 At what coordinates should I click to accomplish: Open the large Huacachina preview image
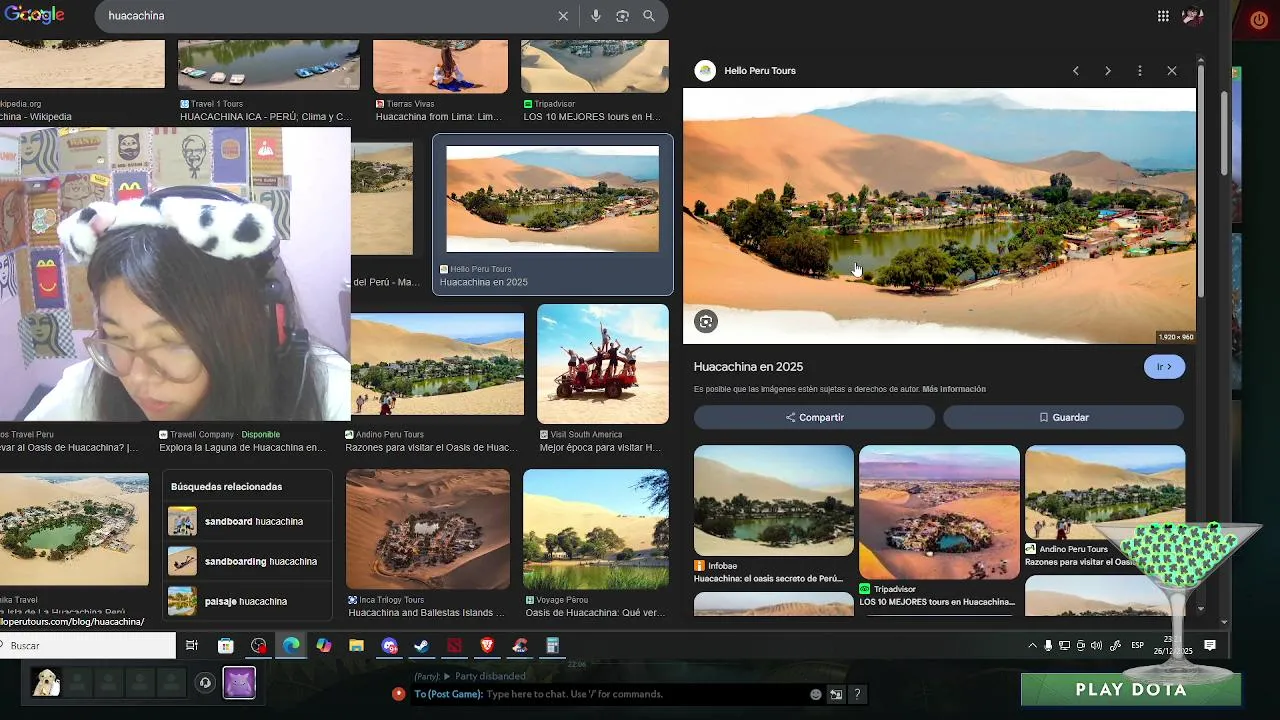click(x=939, y=216)
